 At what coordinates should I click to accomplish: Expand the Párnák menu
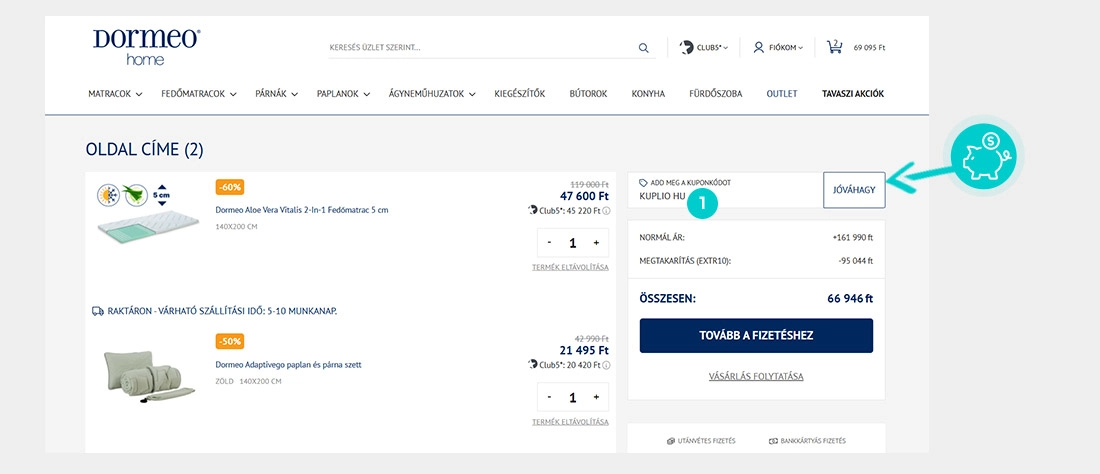(x=276, y=93)
